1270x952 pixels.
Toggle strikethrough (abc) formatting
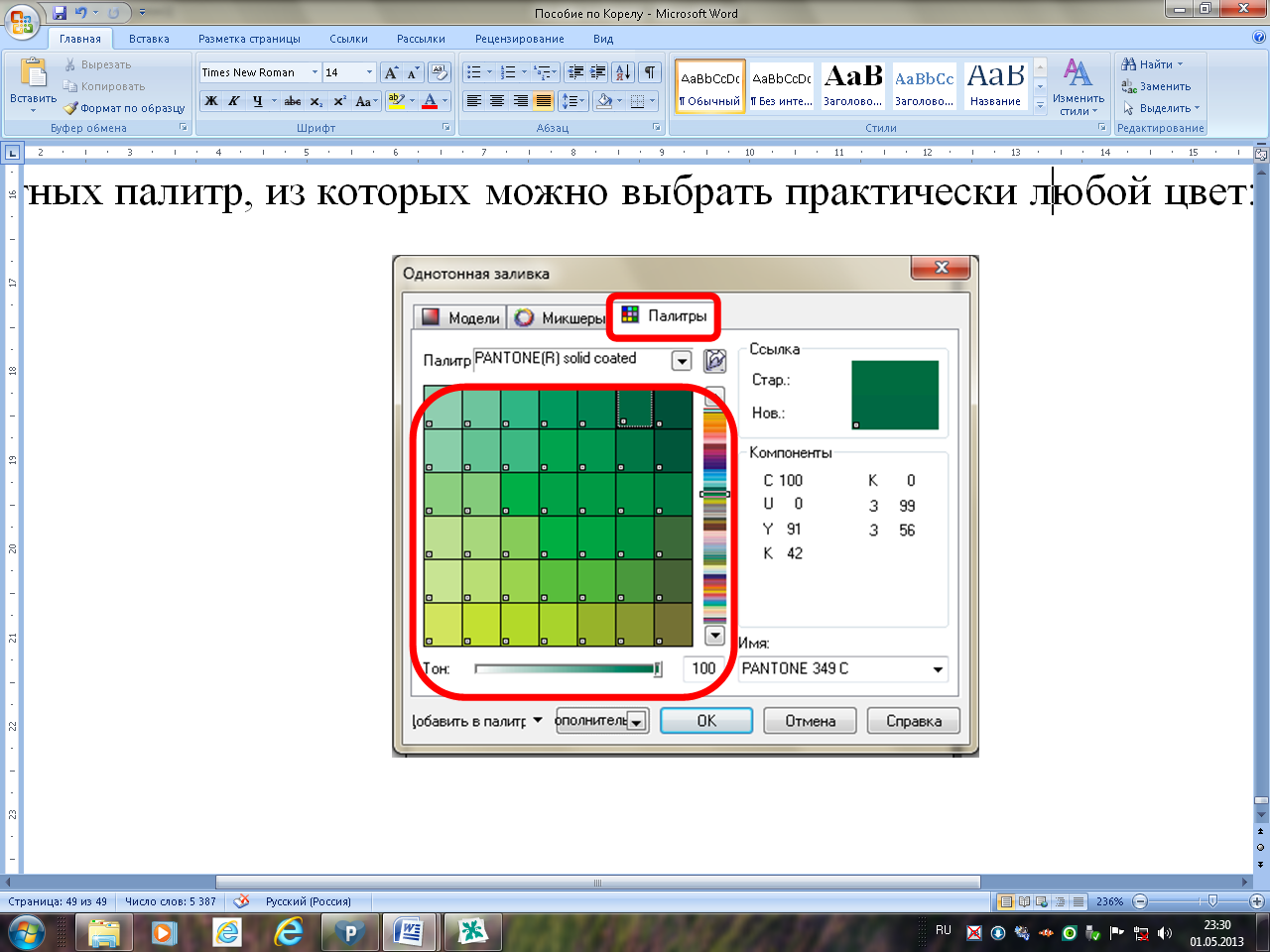click(293, 101)
